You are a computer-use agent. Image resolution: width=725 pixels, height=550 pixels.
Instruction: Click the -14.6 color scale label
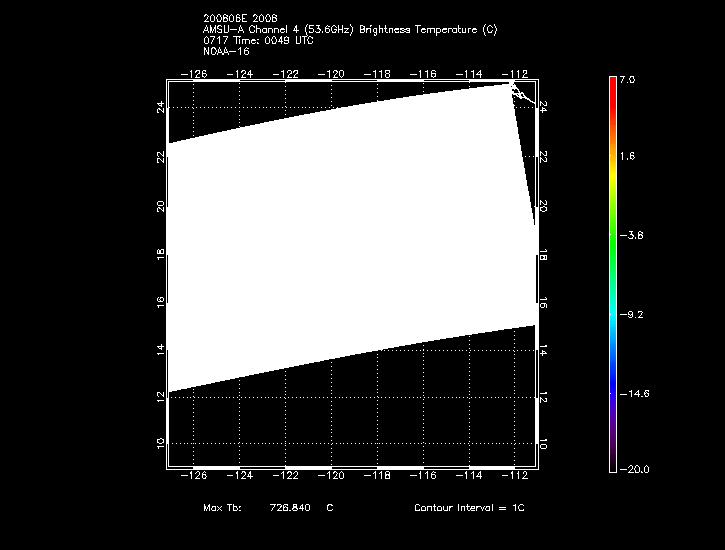point(632,393)
